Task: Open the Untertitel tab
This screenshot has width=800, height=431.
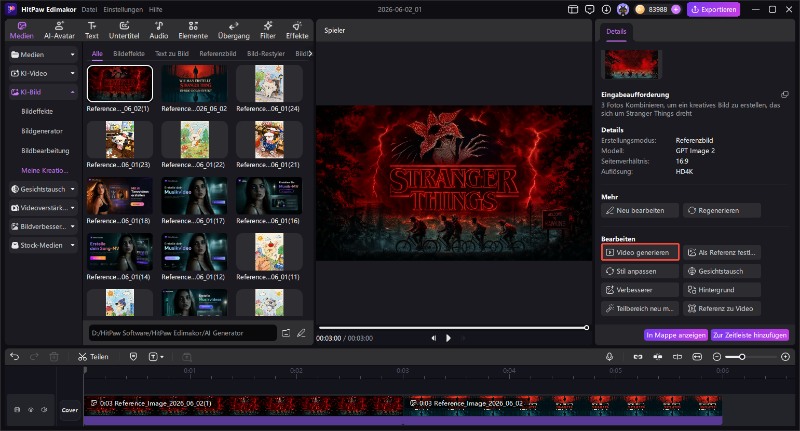Action: point(124,31)
